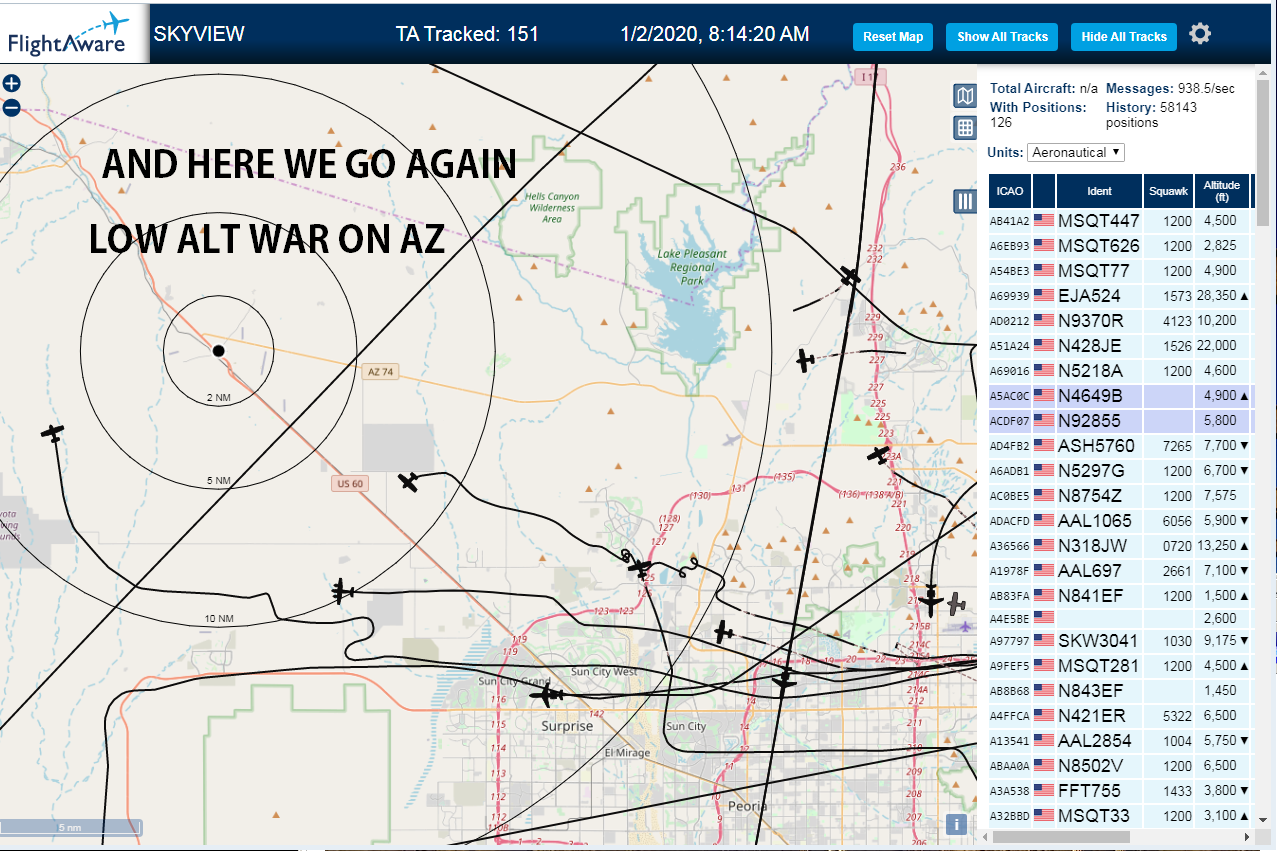
Task: Select the MSQT626 aircraft row
Action: (1120, 246)
